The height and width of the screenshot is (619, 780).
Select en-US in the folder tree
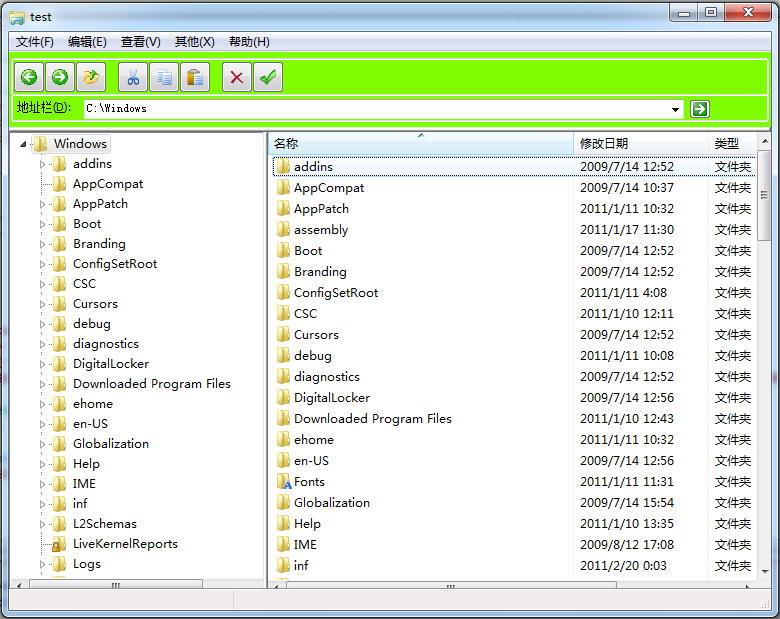(x=90, y=423)
